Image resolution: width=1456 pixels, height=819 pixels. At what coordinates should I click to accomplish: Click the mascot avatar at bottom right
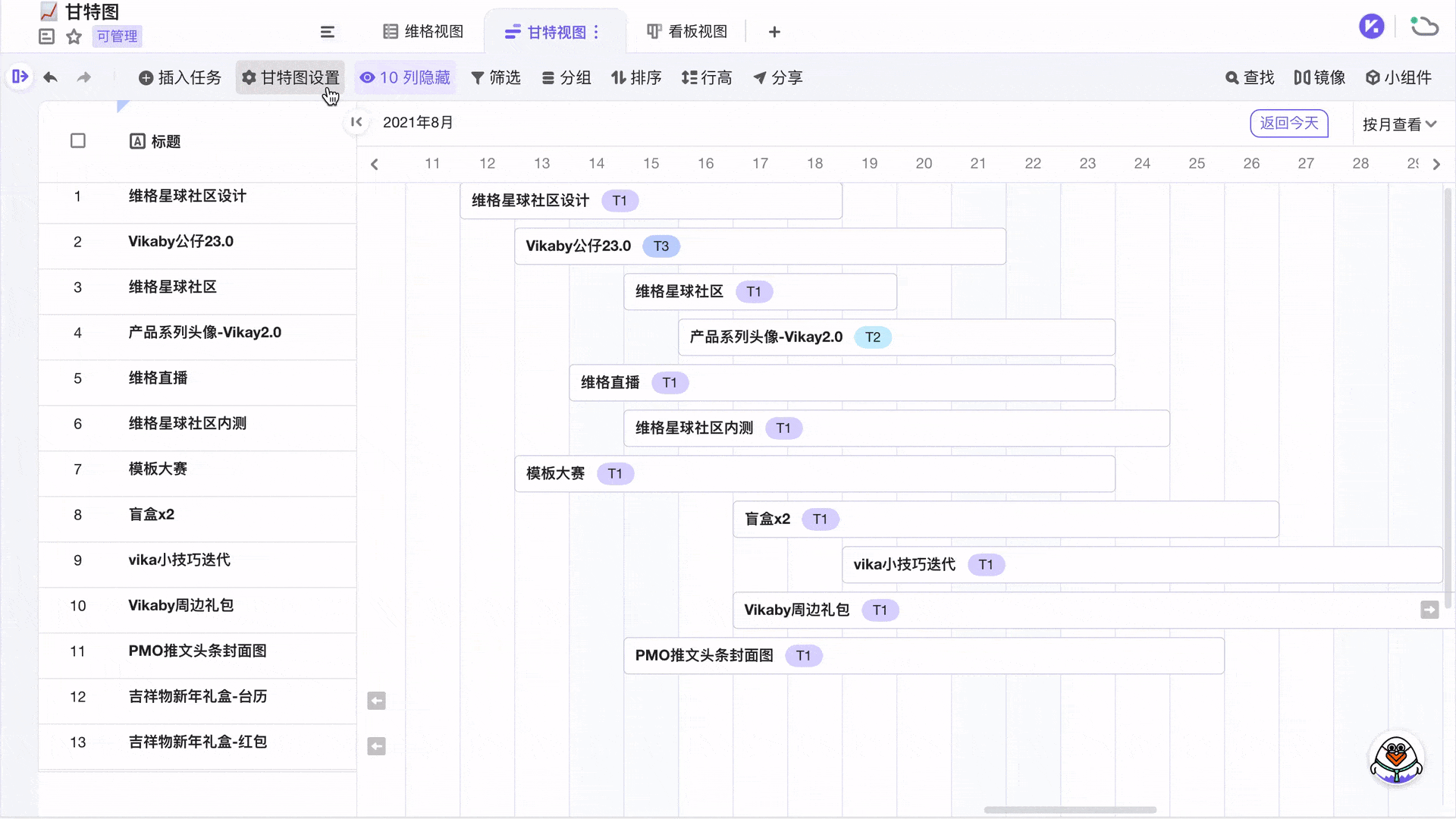pyautogui.click(x=1396, y=759)
